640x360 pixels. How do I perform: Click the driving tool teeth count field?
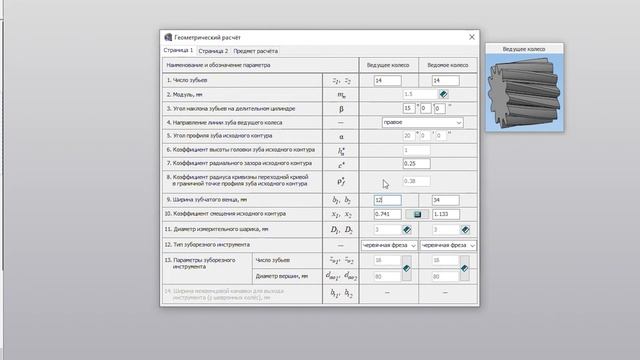(x=387, y=260)
